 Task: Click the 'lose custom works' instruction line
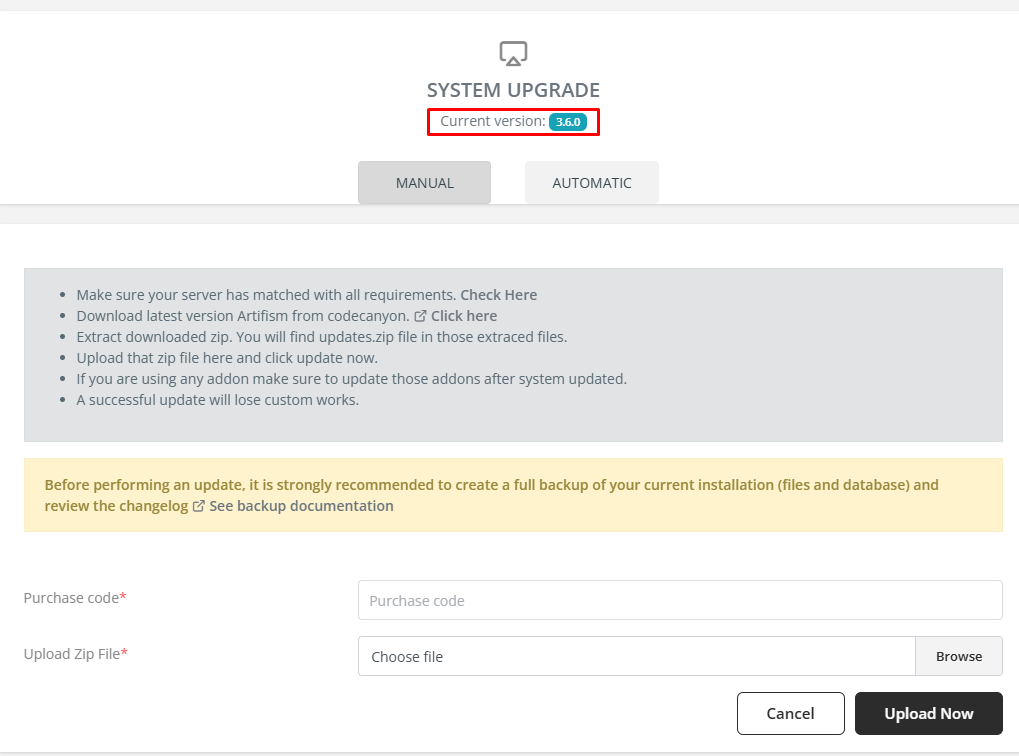pos(217,400)
